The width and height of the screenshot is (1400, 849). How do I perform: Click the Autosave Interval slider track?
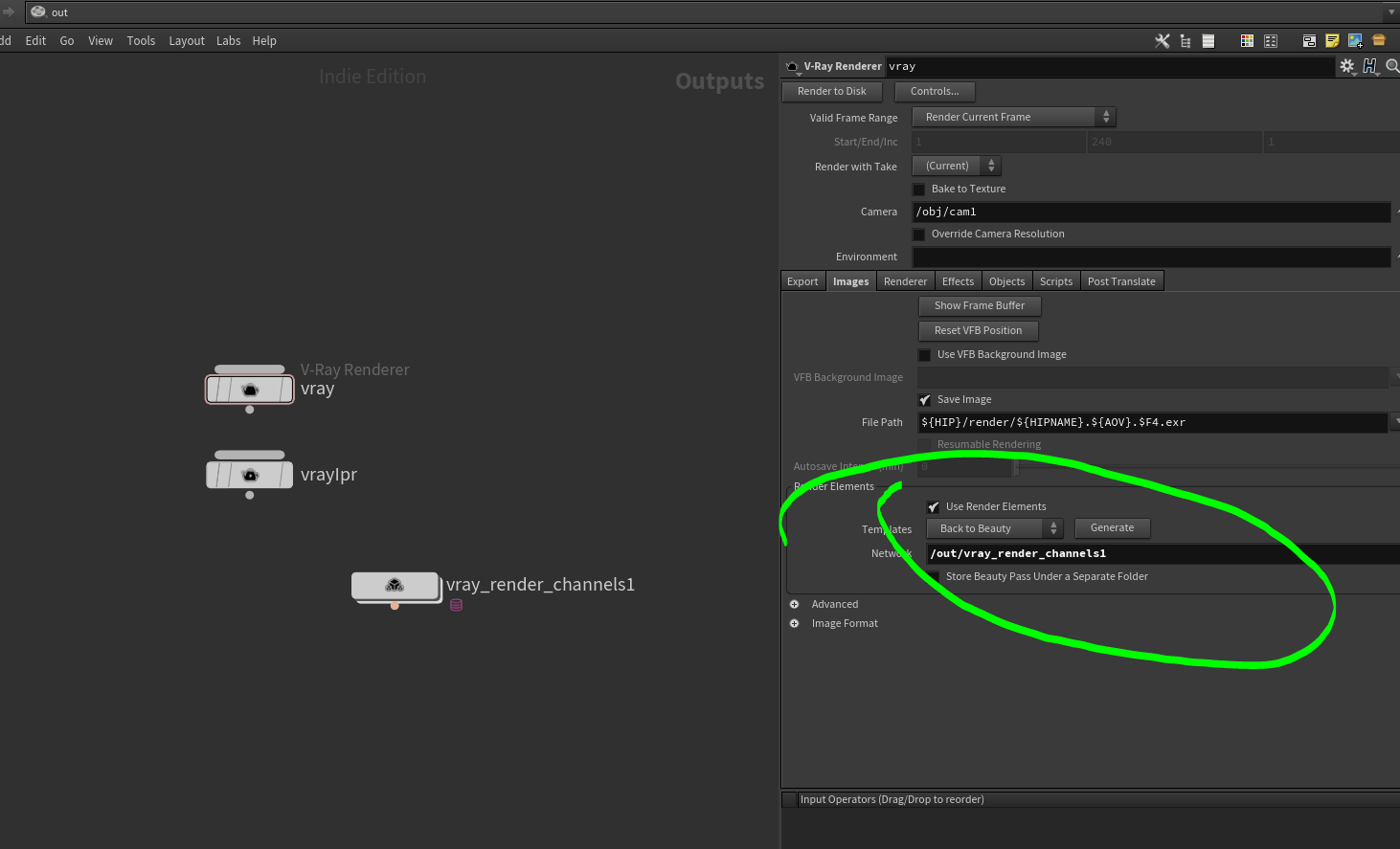click(x=1207, y=467)
